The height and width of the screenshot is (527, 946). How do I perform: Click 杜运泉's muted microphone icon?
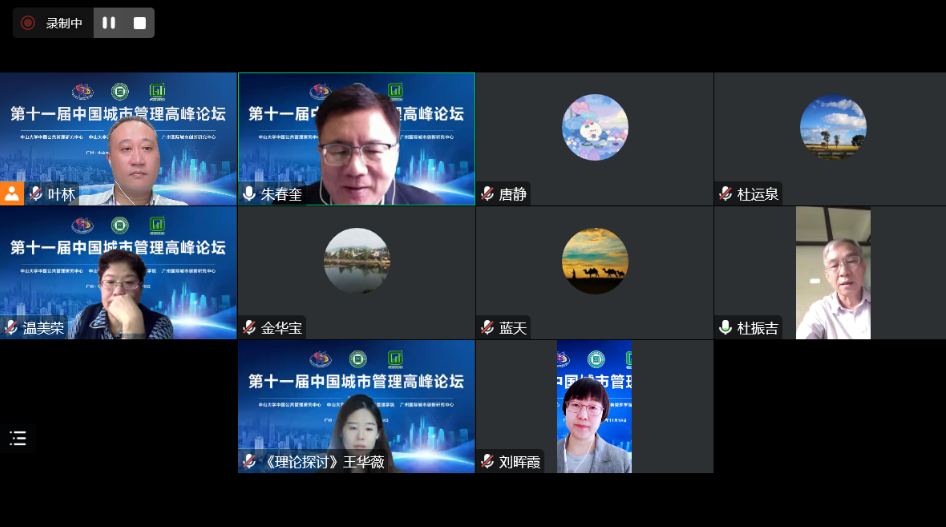click(x=725, y=194)
